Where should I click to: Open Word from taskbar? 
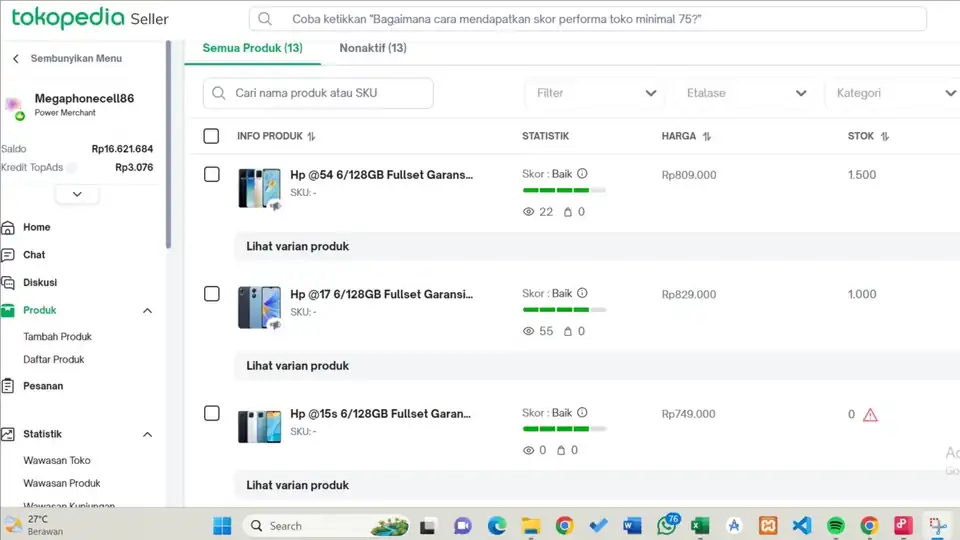pos(632,525)
